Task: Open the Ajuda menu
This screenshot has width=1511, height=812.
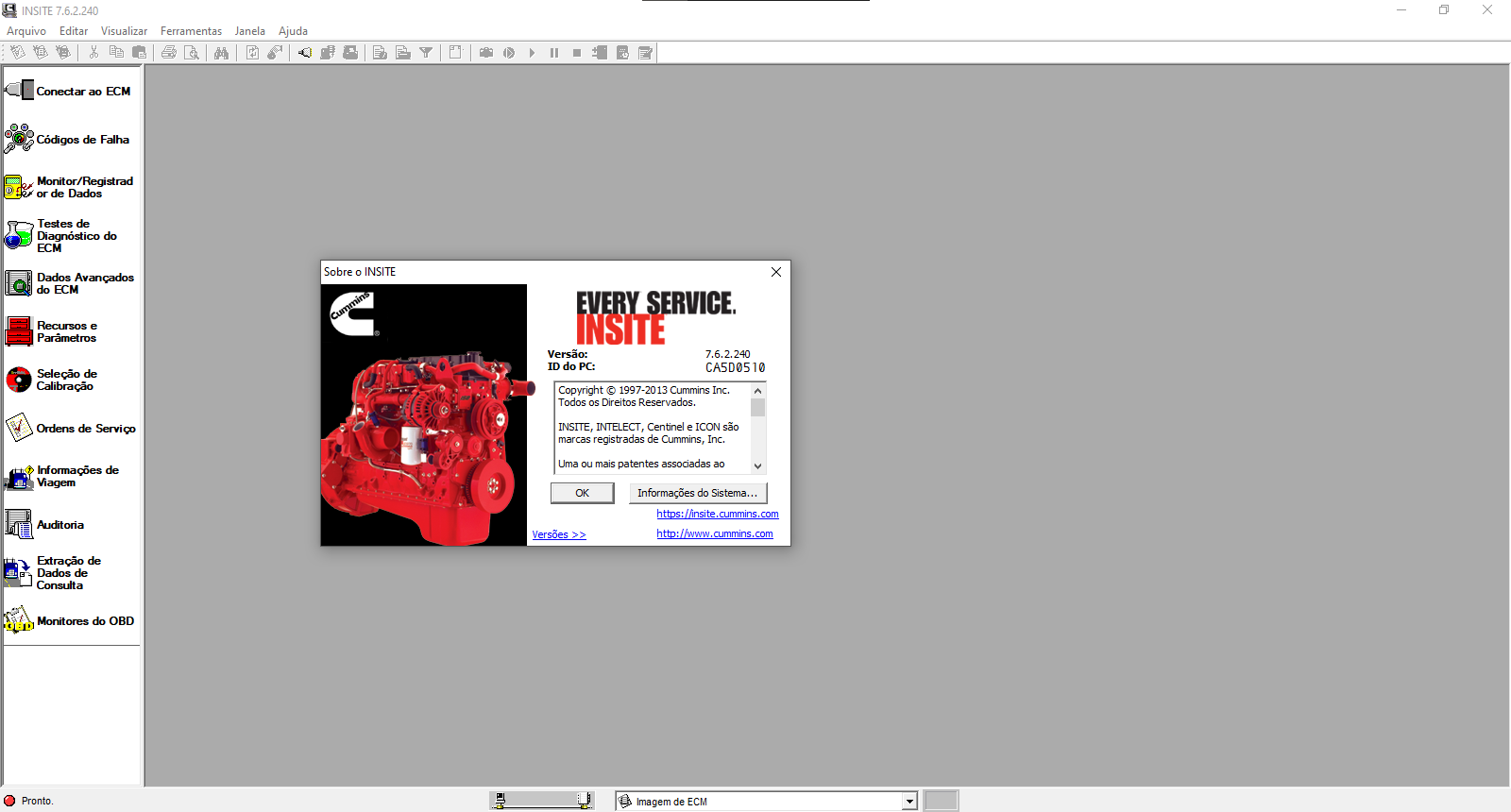Action: [293, 31]
